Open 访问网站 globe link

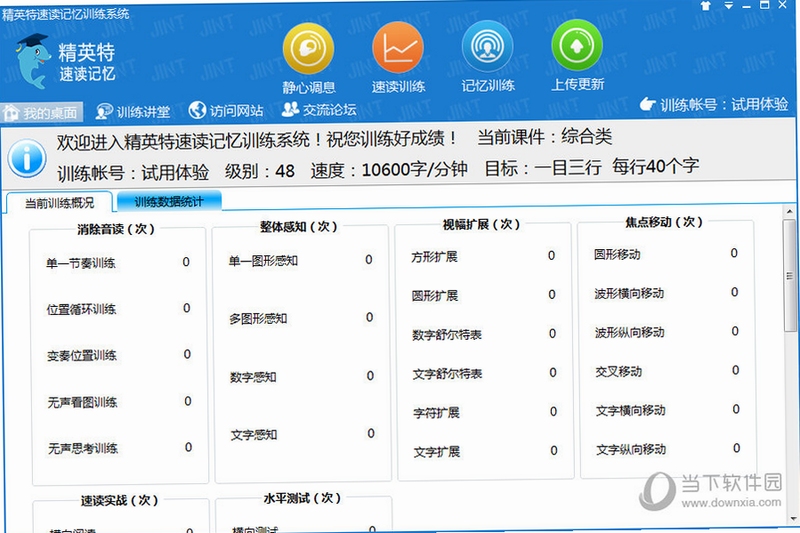[x=226, y=110]
